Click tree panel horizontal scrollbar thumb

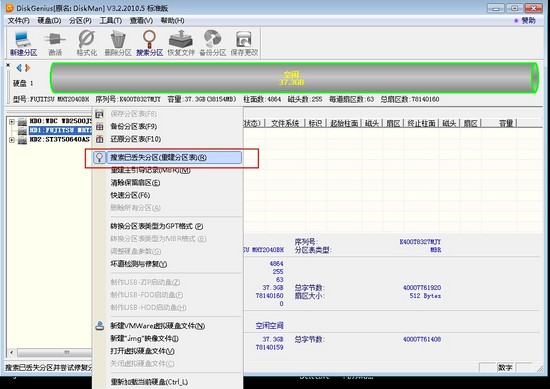pos(54,352)
